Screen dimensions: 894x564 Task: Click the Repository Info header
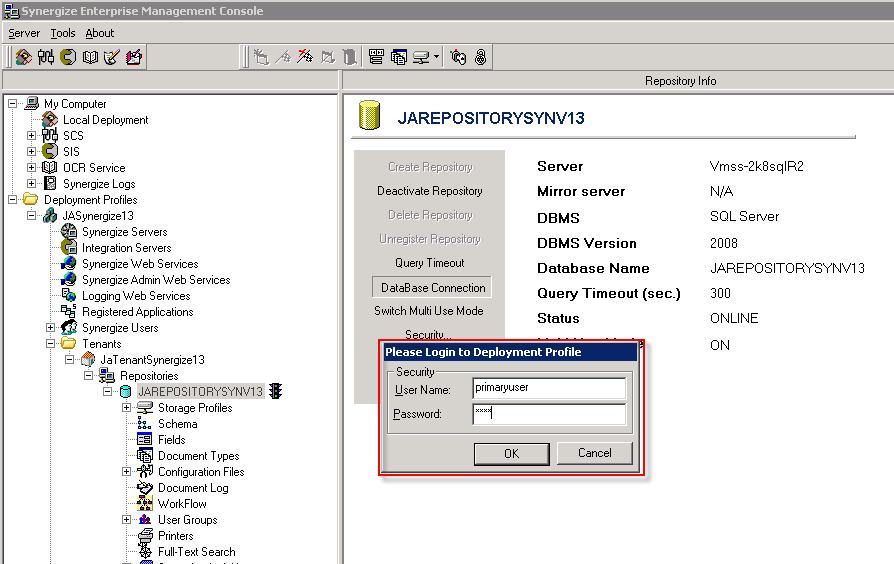[681, 81]
